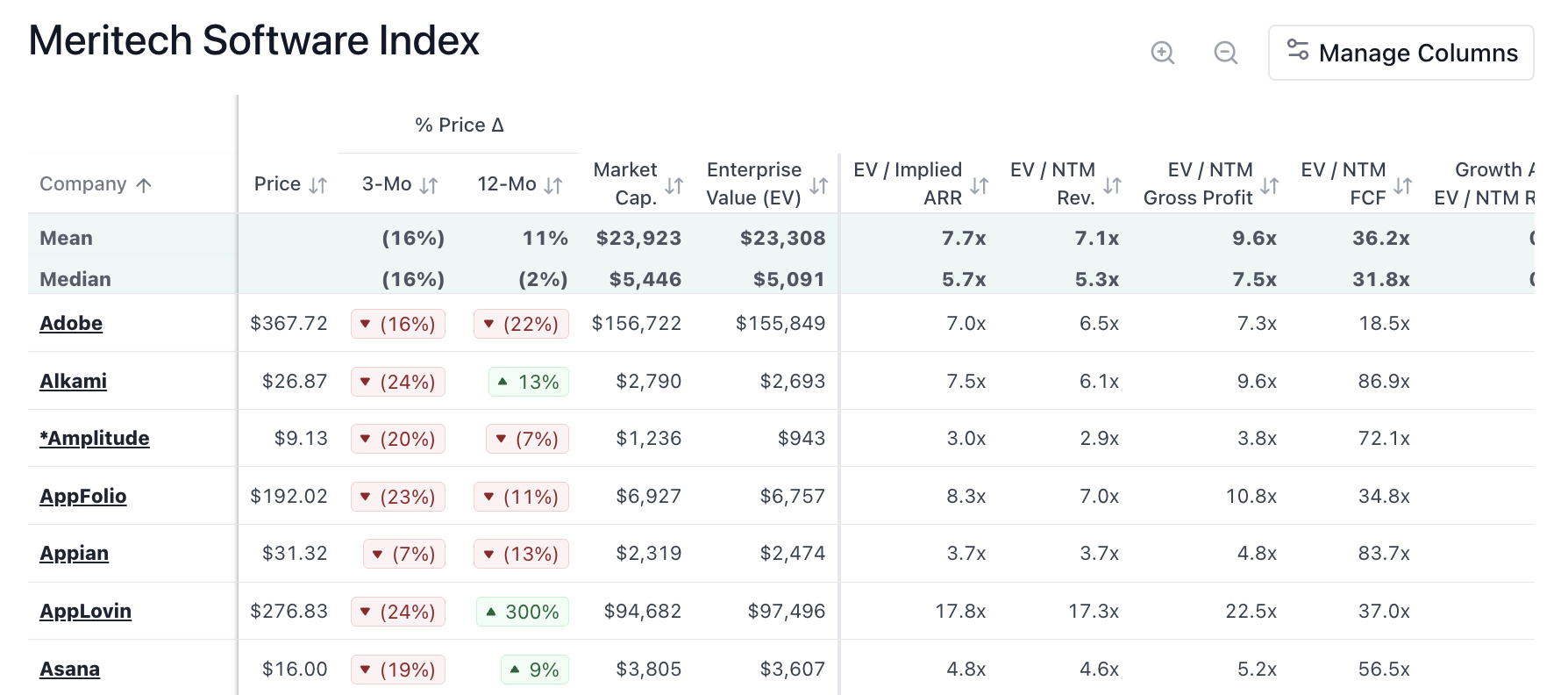Sort the EV / NTM Rev. column
The image size is (1568, 695).
tap(1112, 183)
